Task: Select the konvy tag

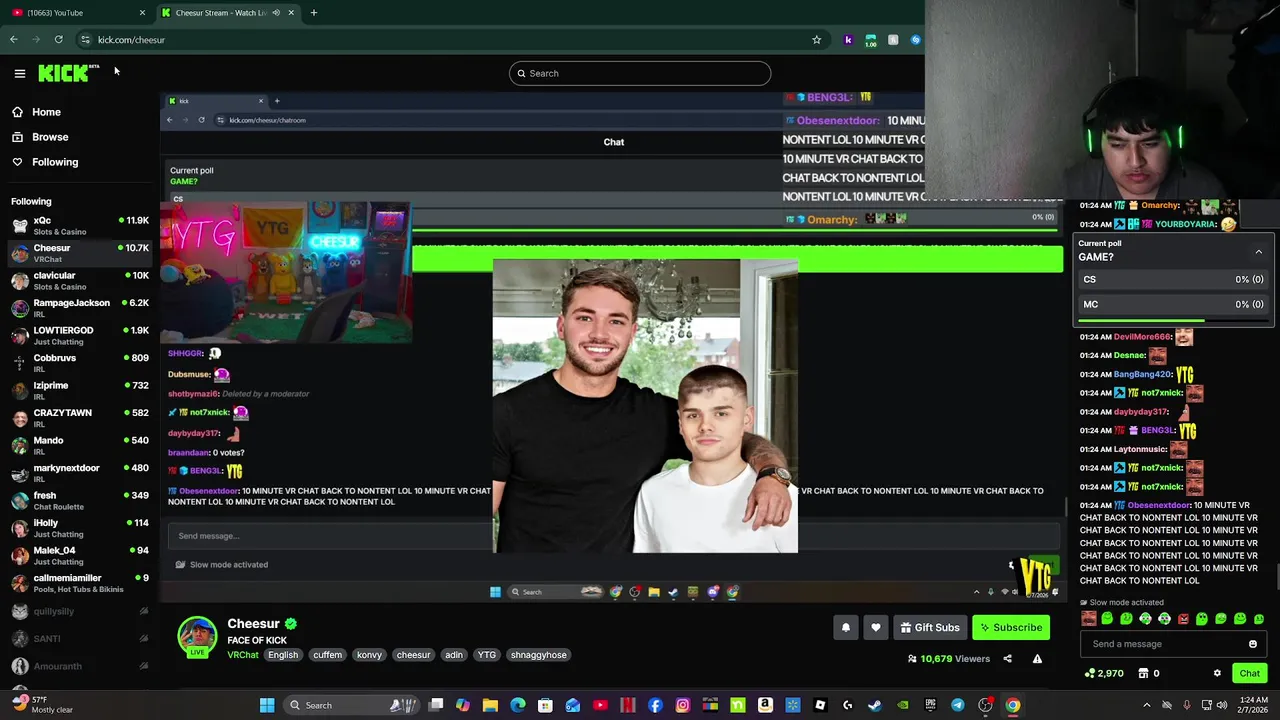Action: [x=369, y=655]
